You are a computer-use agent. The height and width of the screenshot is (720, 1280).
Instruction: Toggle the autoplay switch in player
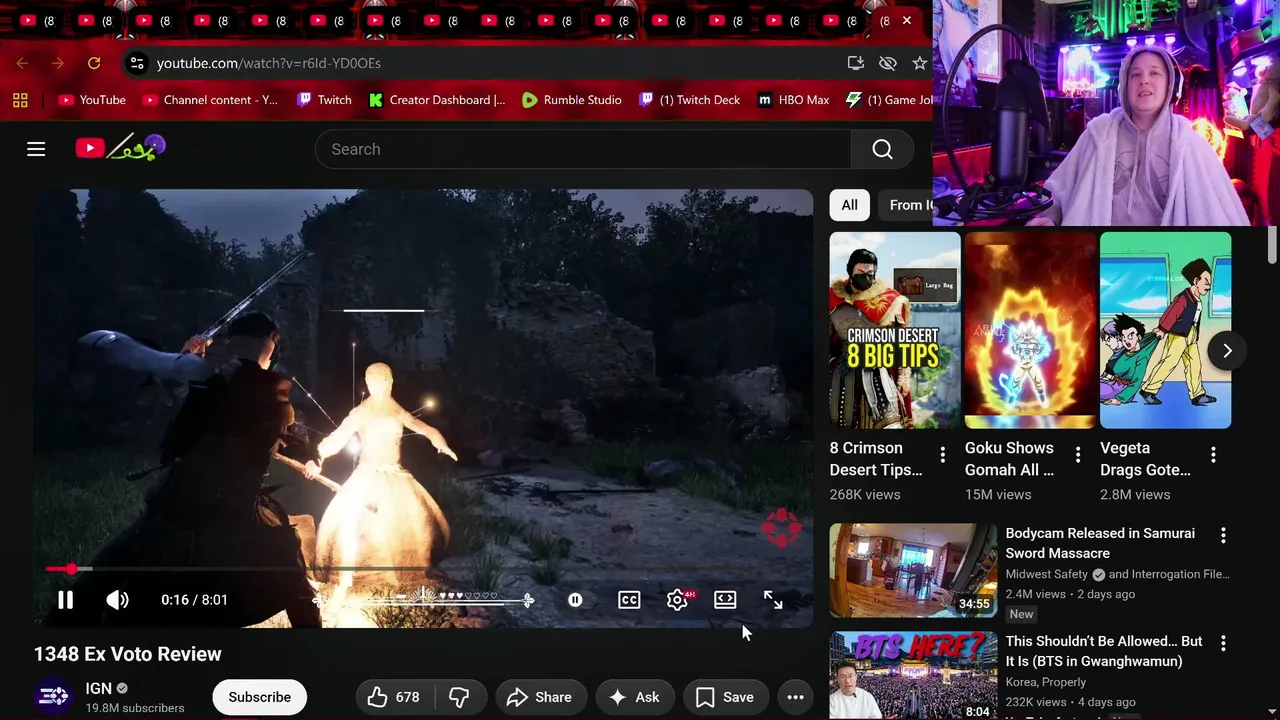pyautogui.click(x=575, y=600)
